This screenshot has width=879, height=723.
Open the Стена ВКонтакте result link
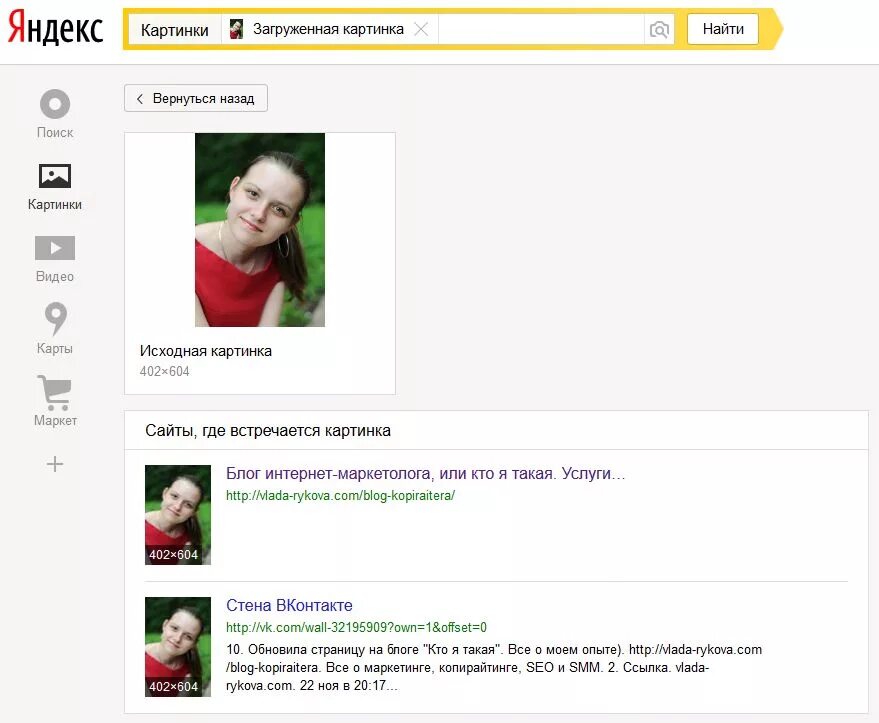click(289, 605)
